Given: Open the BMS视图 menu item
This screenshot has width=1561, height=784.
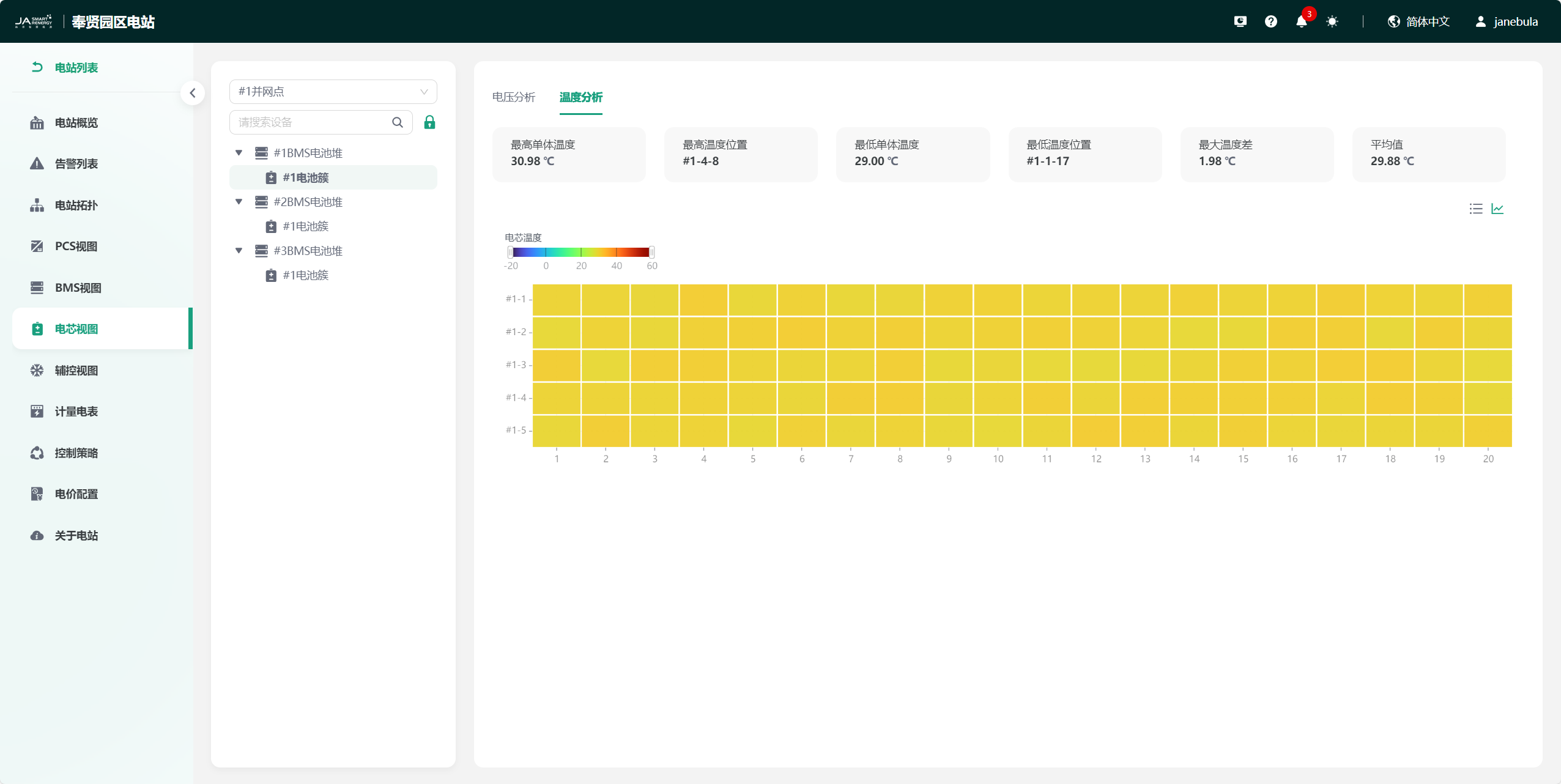Looking at the screenshot, I should point(78,287).
